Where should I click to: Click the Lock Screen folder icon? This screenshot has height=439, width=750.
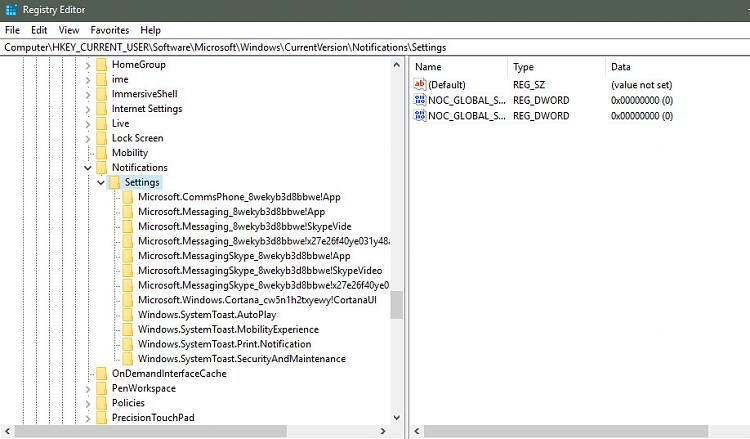[x=101, y=138]
